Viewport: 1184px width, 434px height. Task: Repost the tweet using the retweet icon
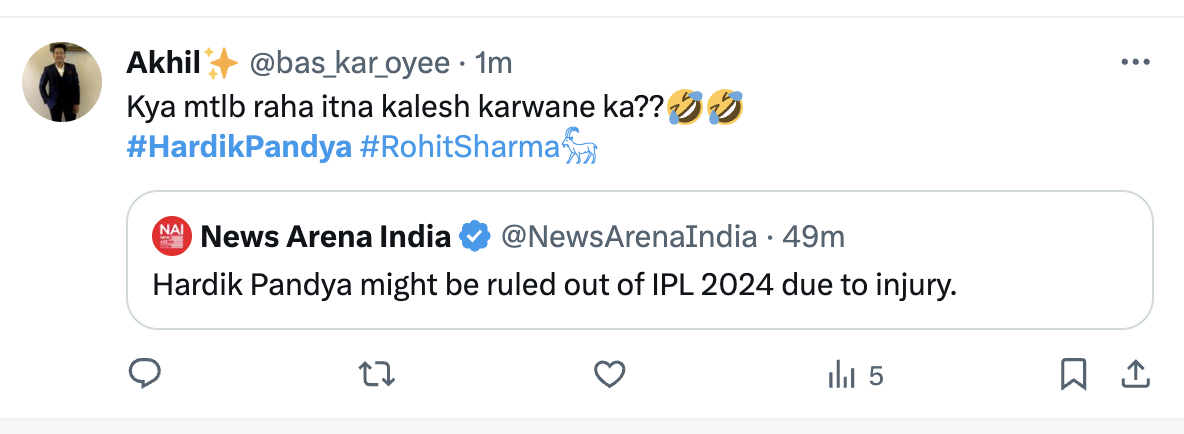tap(377, 375)
